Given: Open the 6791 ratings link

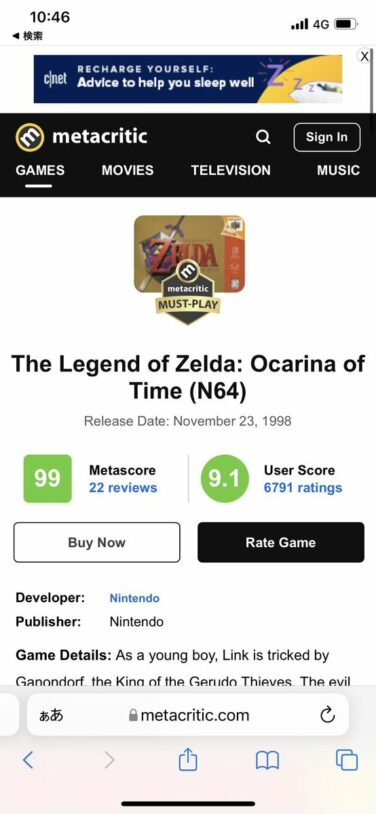Looking at the screenshot, I should (x=303, y=487).
